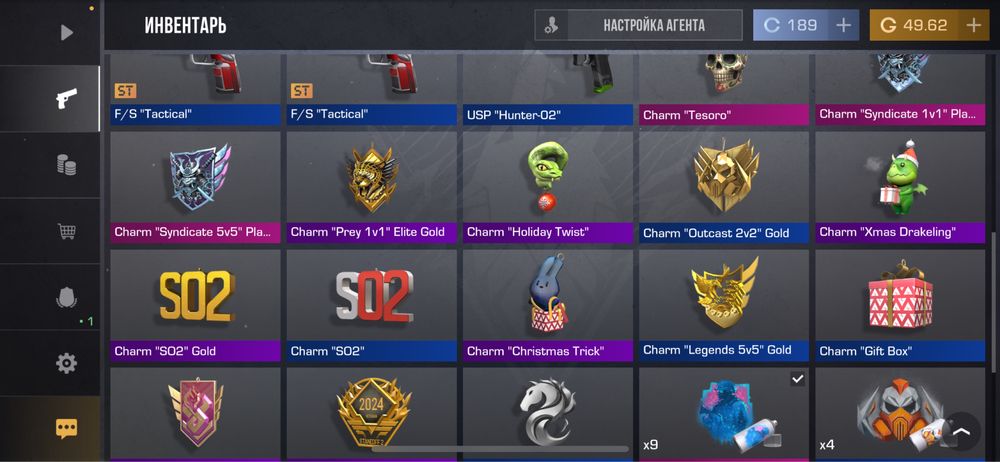Select Charm "SO2" Gold item
Image resolution: width=1000 pixels, height=462 pixels.
(195, 306)
